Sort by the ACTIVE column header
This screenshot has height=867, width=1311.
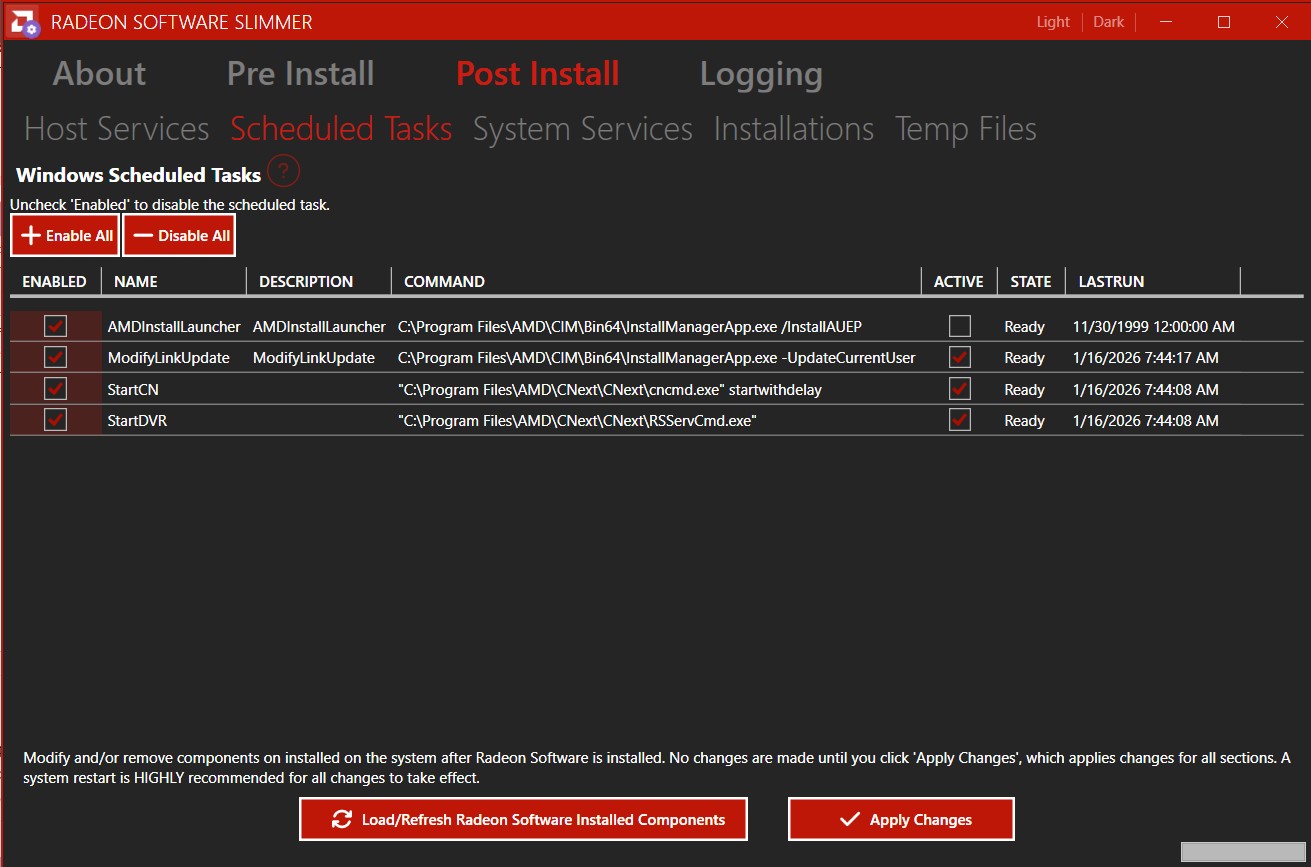tap(959, 281)
